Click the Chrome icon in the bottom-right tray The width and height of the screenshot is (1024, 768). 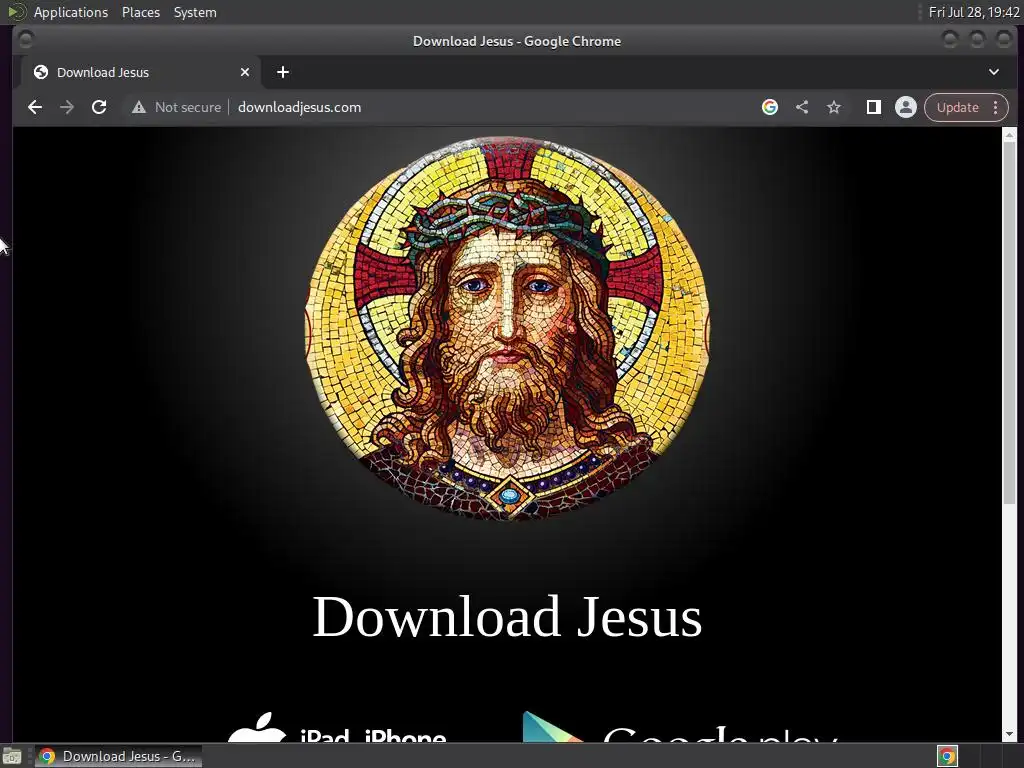click(x=947, y=756)
